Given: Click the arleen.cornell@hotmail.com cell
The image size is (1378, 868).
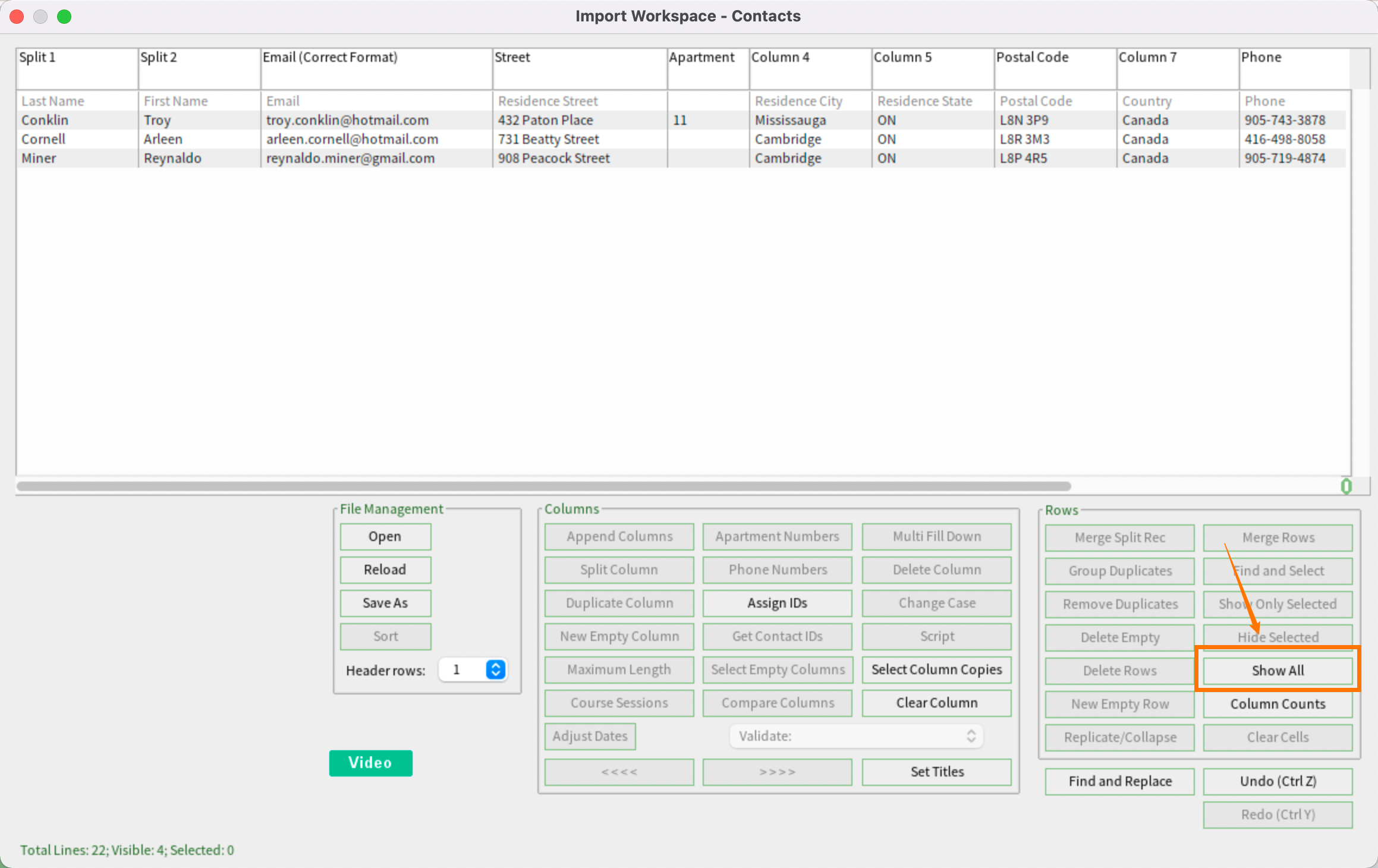Looking at the screenshot, I should click(376, 140).
